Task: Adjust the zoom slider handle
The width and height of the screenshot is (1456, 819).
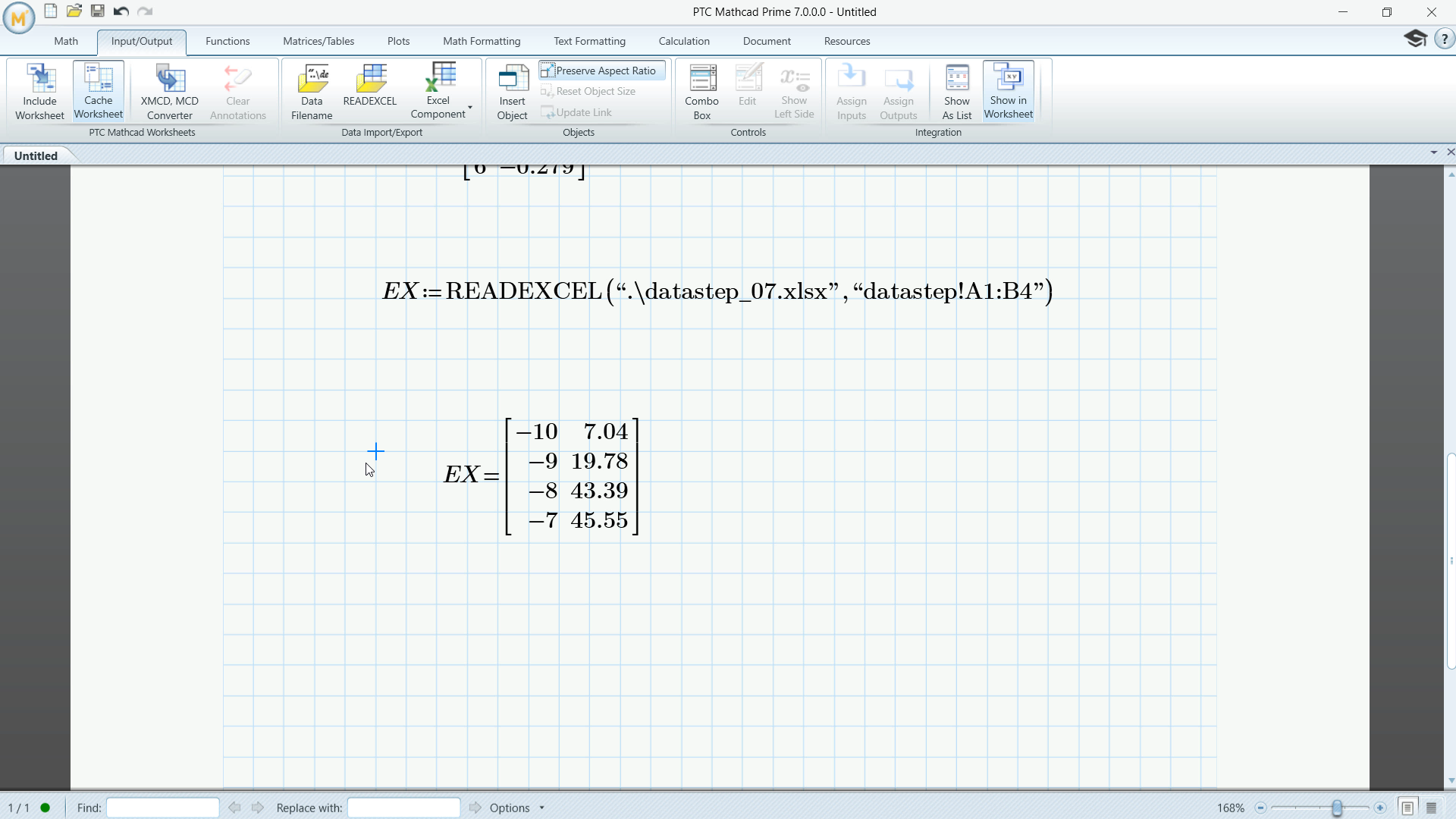Action: (x=1338, y=808)
